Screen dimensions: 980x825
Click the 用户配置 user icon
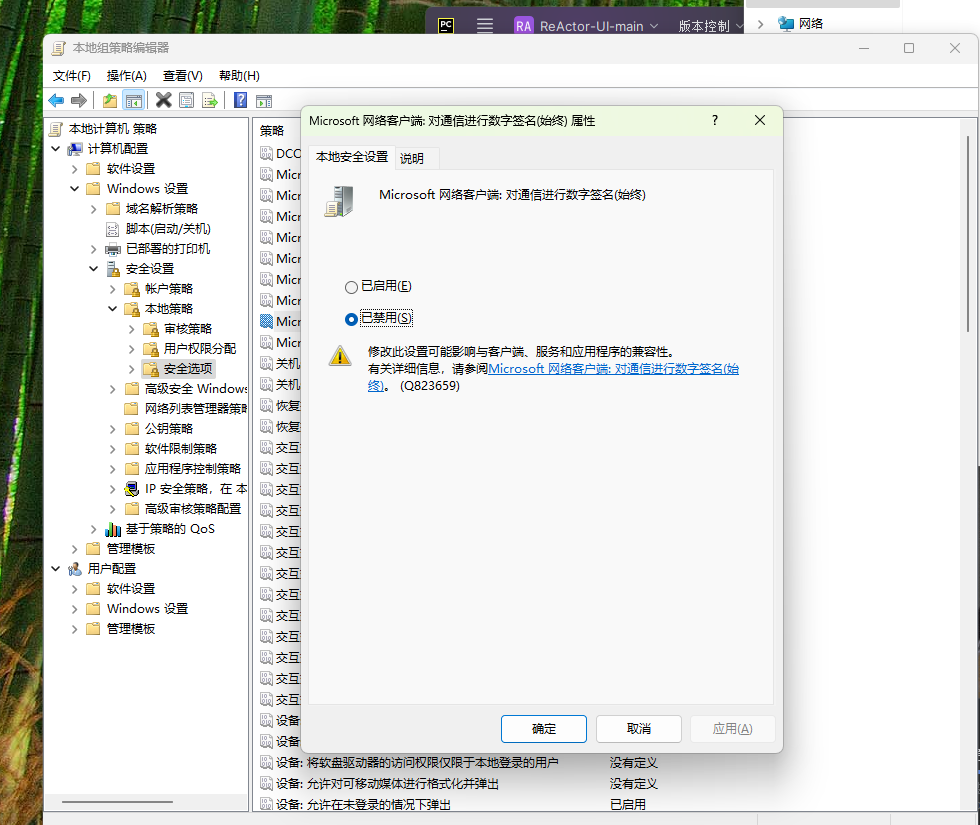tap(75, 569)
